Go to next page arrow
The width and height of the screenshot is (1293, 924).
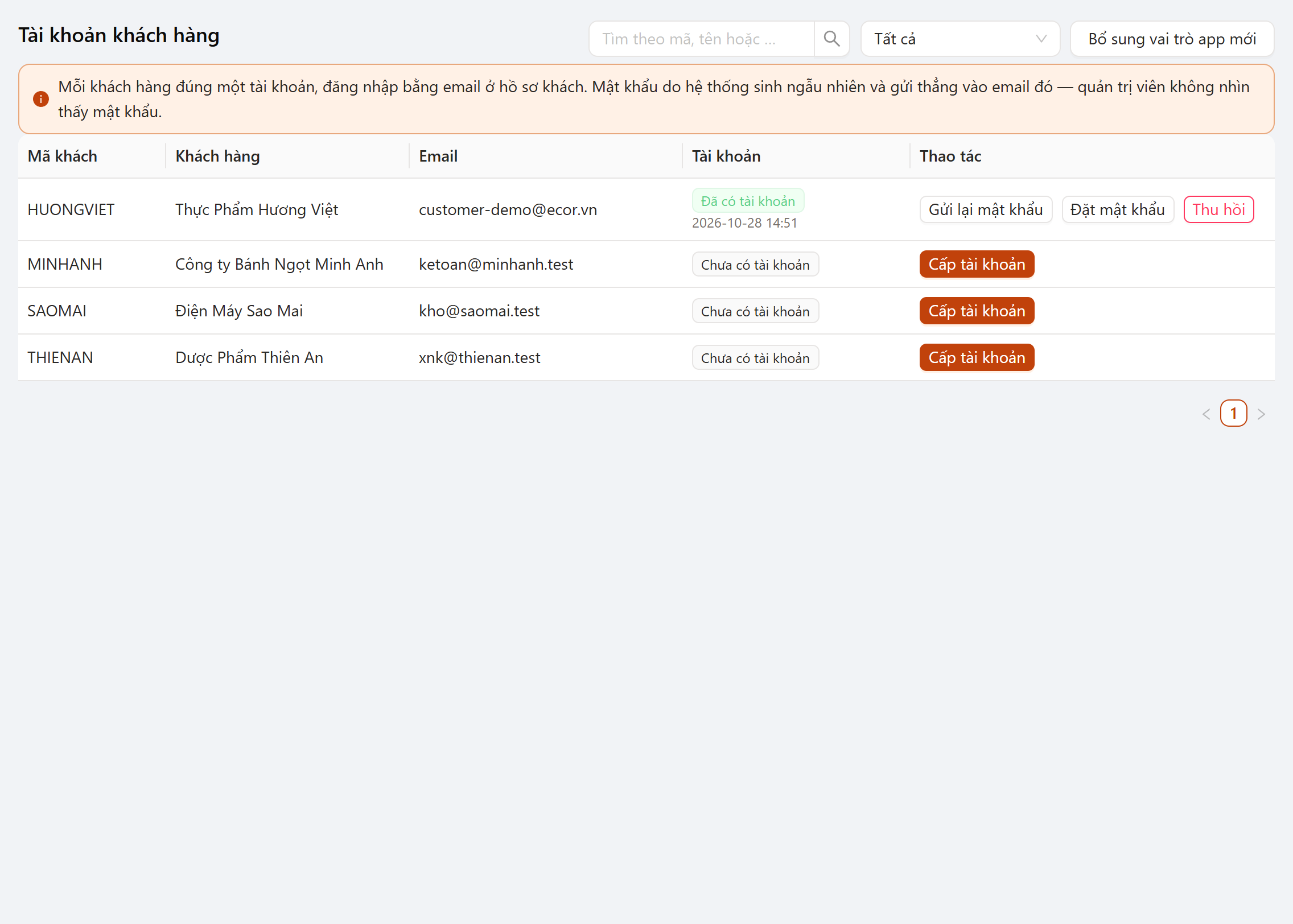click(1261, 414)
